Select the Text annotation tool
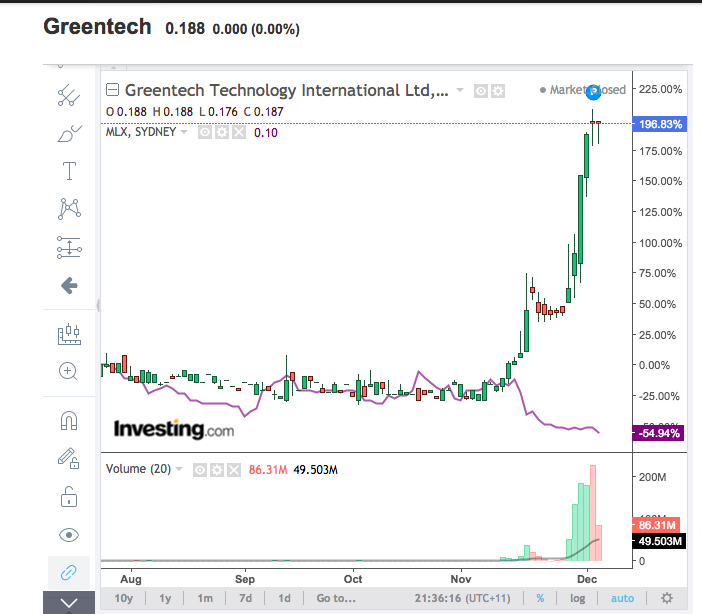This screenshot has height=614, width=702. 69,171
